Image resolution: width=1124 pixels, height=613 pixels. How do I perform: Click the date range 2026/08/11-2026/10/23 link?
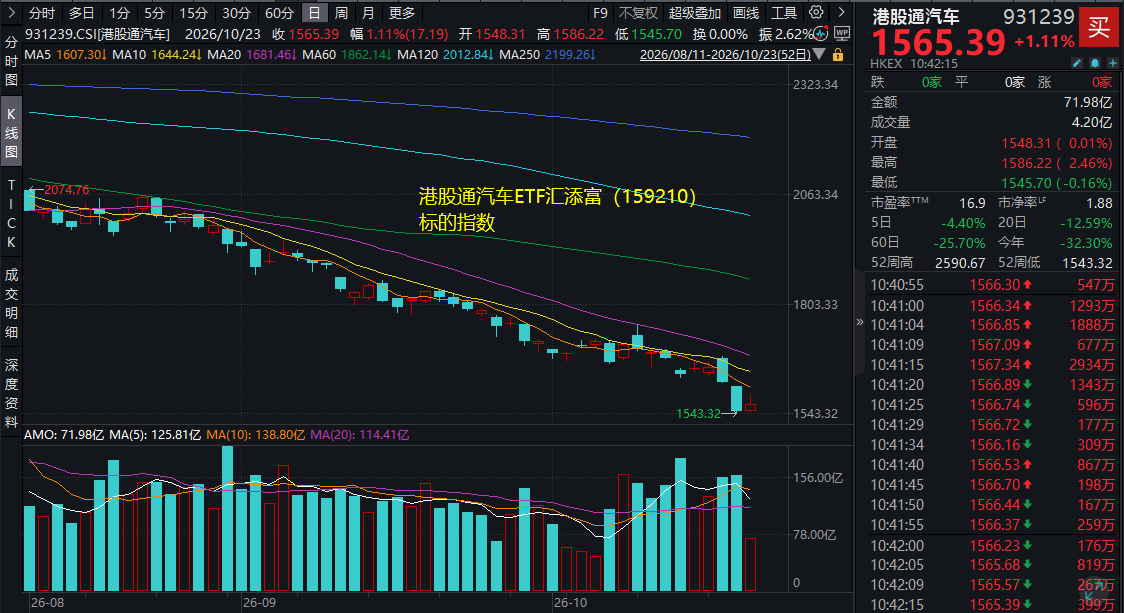tap(725, 54)
